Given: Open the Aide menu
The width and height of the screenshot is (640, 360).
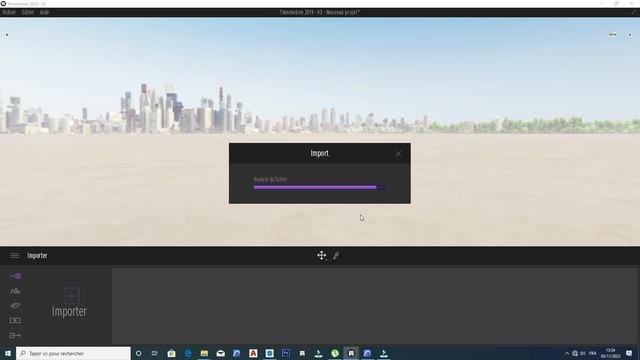Looking at the screenshot, I should 44,12.
